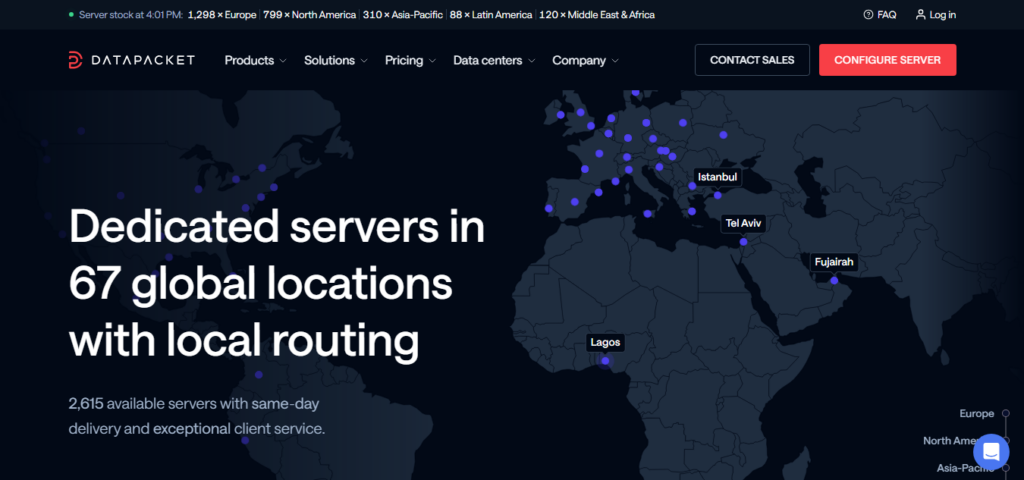Click the FAQ question mark icon

click(868, 14)
